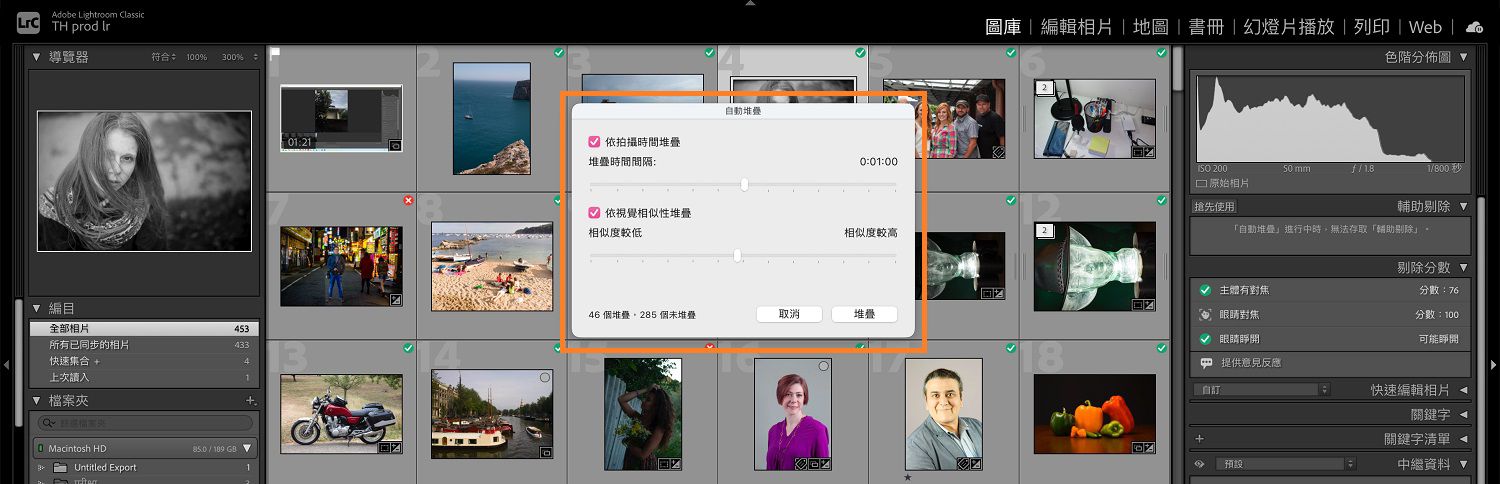Click the 眼睛對焦 face icon
Screen dimensions: 1500x484
1205,314
